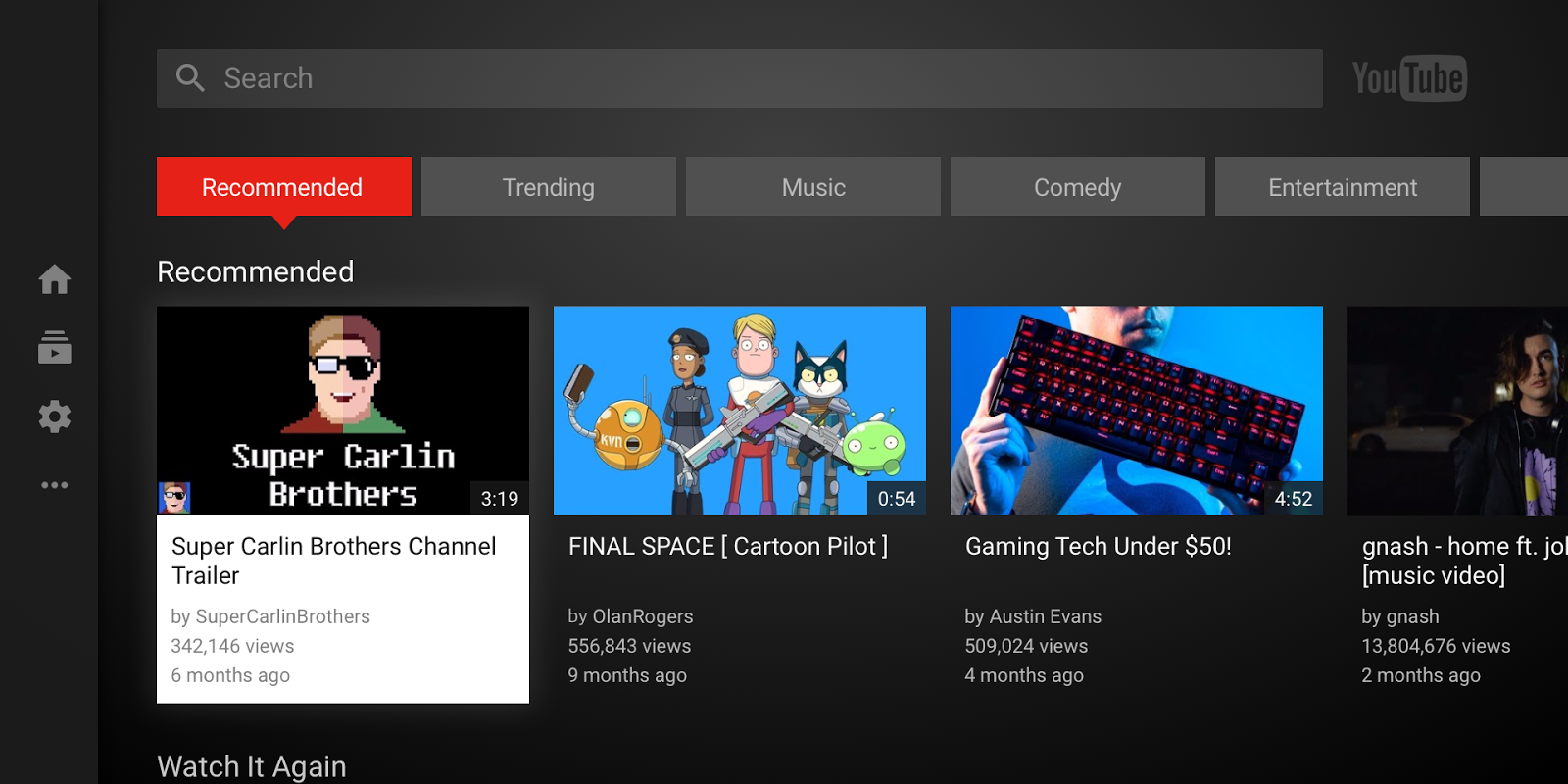Open the "Gaming Tech Under $50!" title
Image resolution: width=1568 pixels, height=784 pixels.
[x=1098, y=547]
